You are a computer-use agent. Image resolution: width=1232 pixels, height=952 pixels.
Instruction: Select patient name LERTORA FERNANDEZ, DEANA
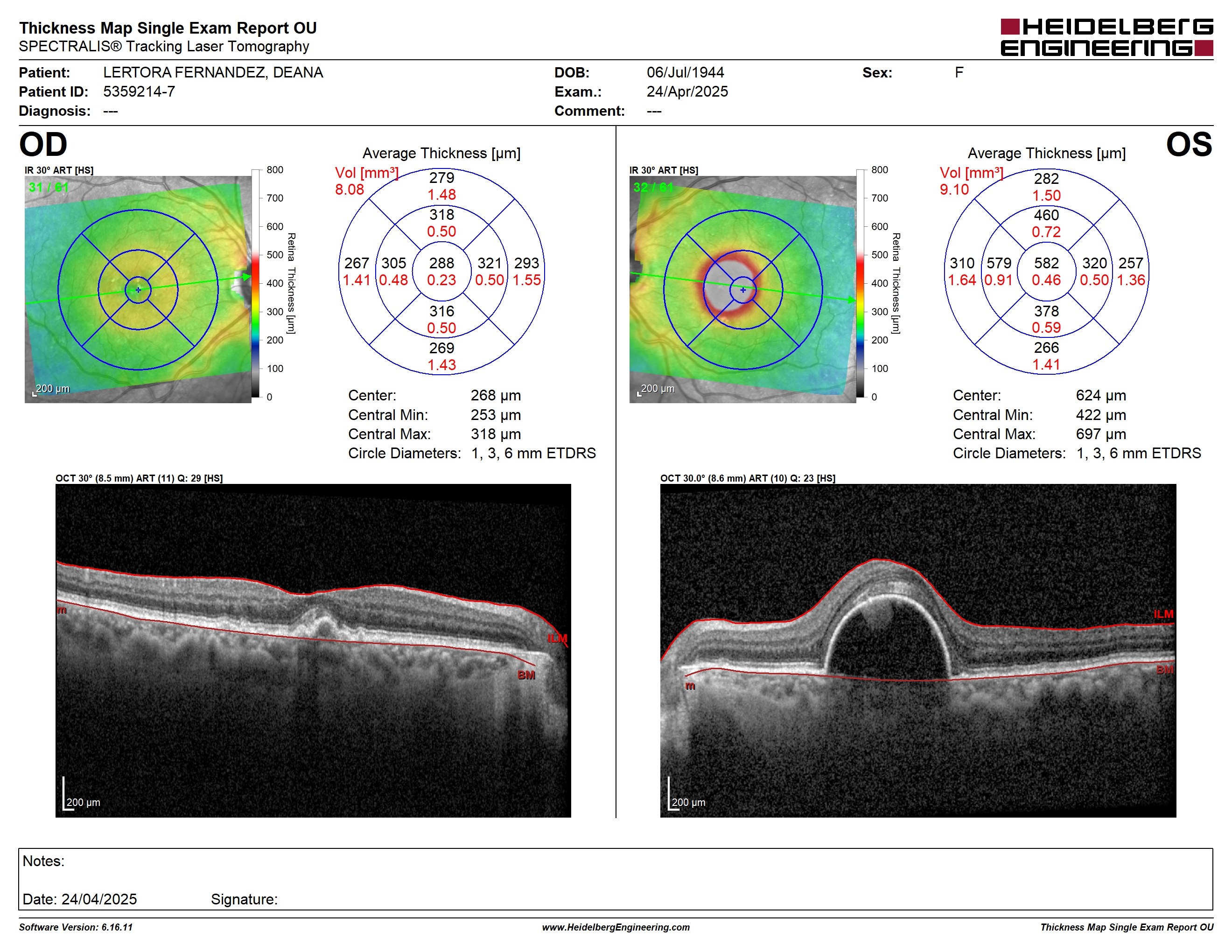[x=213, y=73]
